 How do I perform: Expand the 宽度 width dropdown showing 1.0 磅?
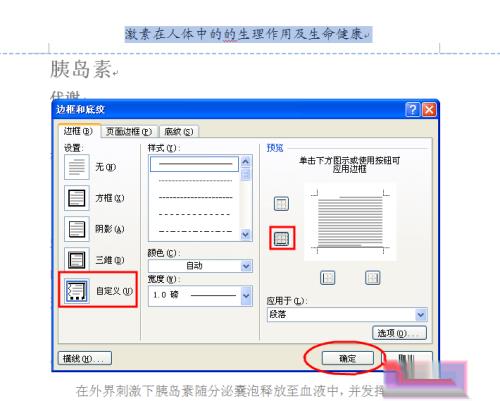[x=200, y=295]
